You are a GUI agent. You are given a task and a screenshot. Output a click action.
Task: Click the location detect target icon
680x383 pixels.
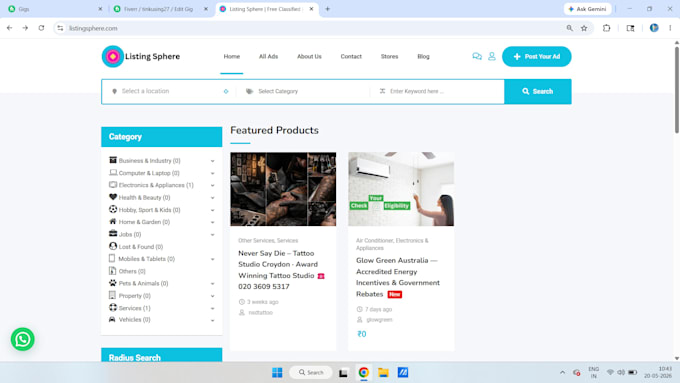226,92
